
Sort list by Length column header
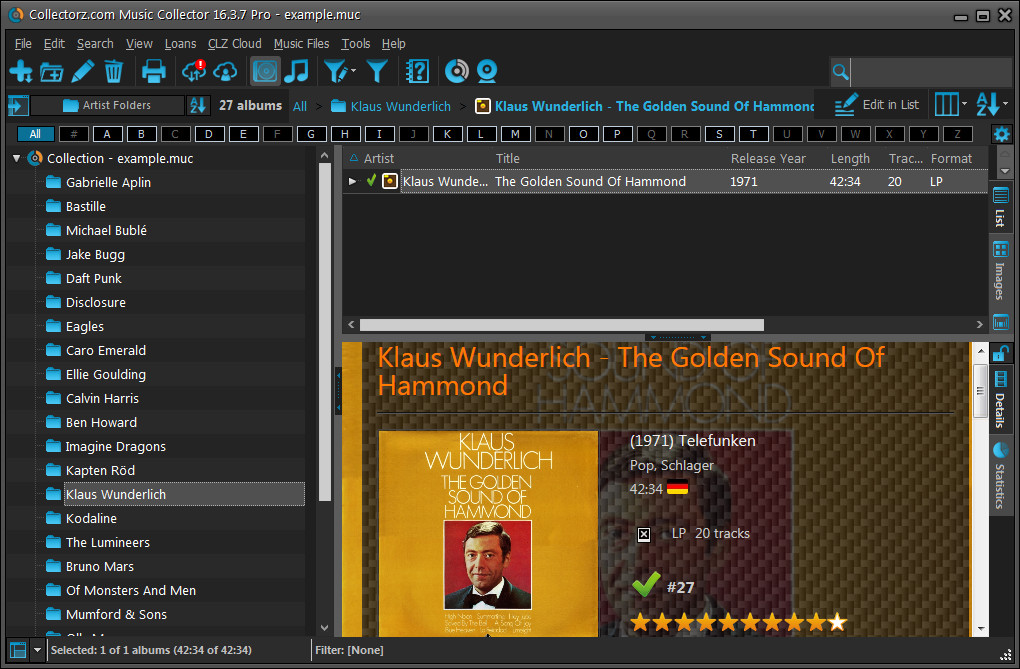point(850,158)
